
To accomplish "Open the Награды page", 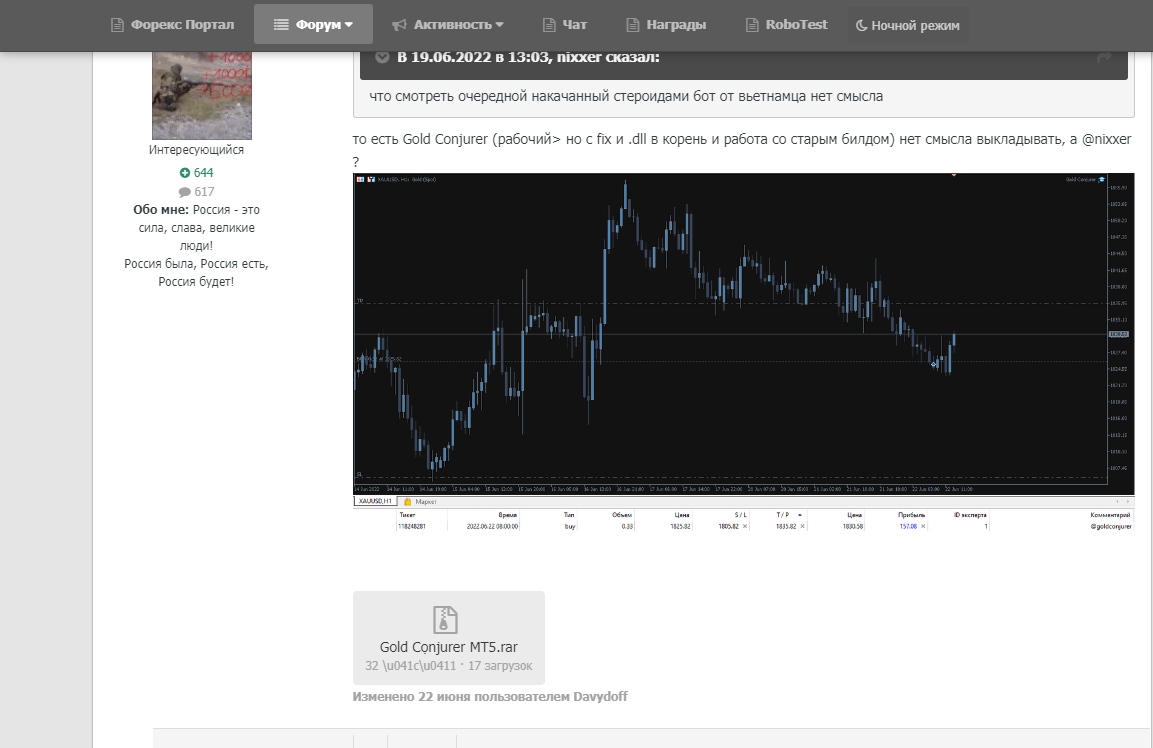I will [x=666, y=24].
